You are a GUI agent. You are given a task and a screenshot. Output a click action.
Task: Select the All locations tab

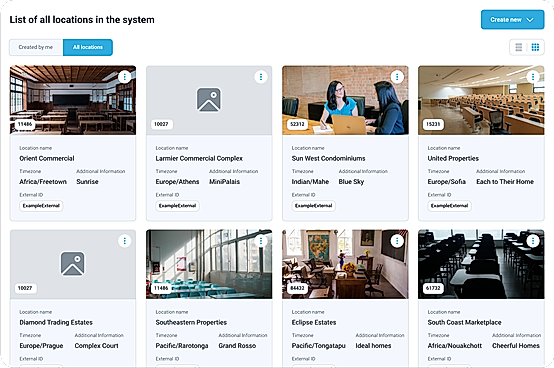(88, 47)
